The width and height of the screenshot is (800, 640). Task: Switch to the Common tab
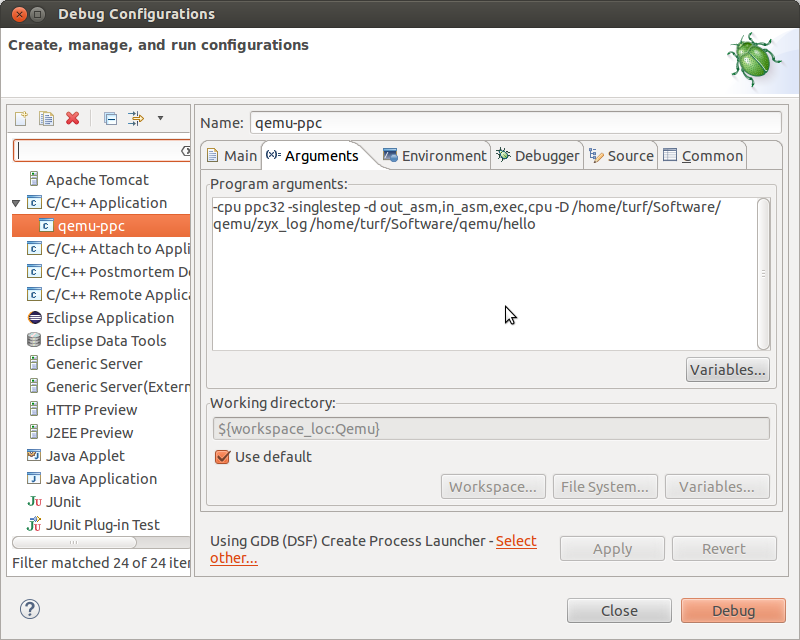pos(703,156)
